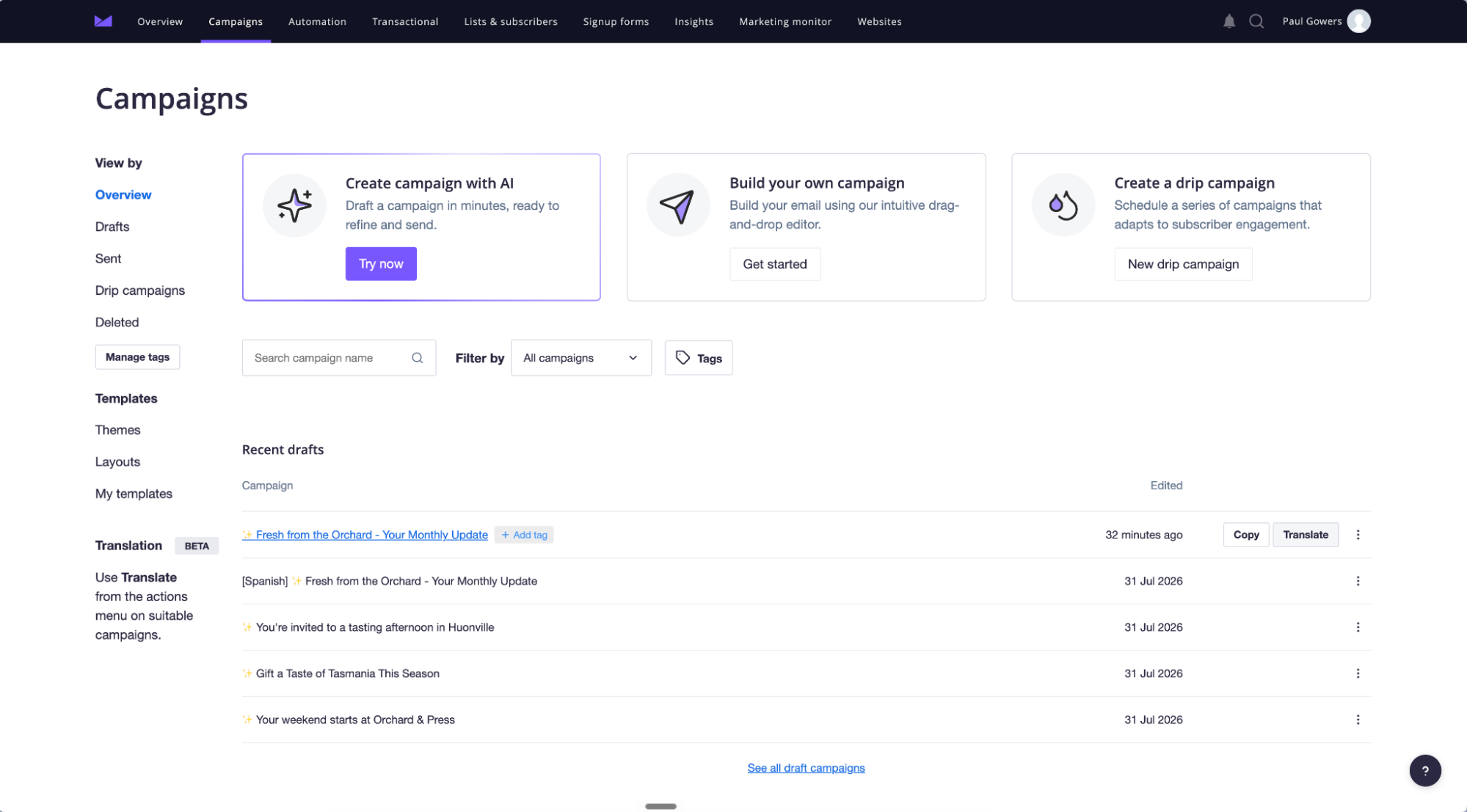This screenshot has width=1467, height=812.
Task: Click New drip campaign button
Action: [x=1183, y=264]
